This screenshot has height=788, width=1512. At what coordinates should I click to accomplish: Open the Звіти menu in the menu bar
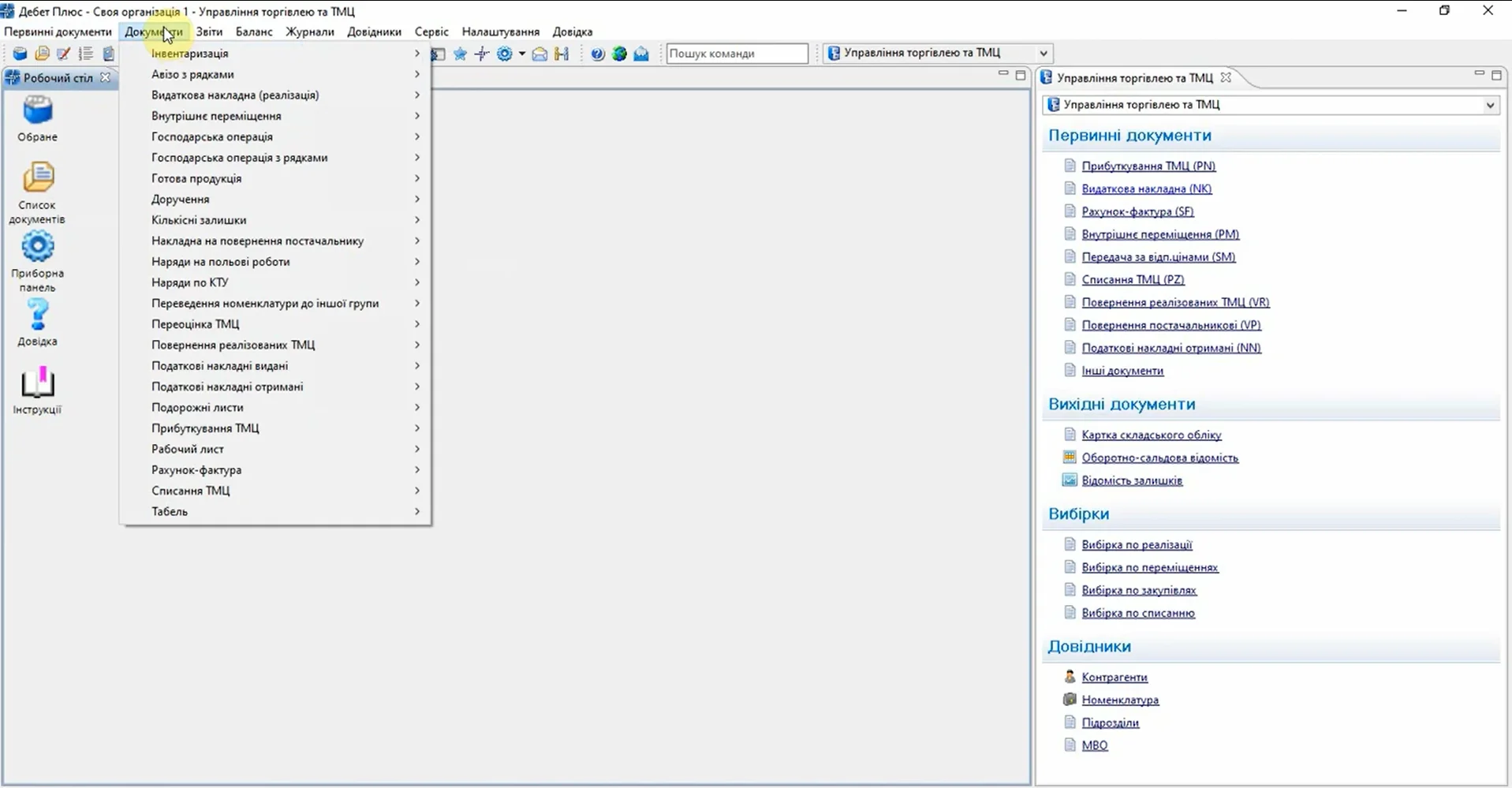[x=209, y=32]
